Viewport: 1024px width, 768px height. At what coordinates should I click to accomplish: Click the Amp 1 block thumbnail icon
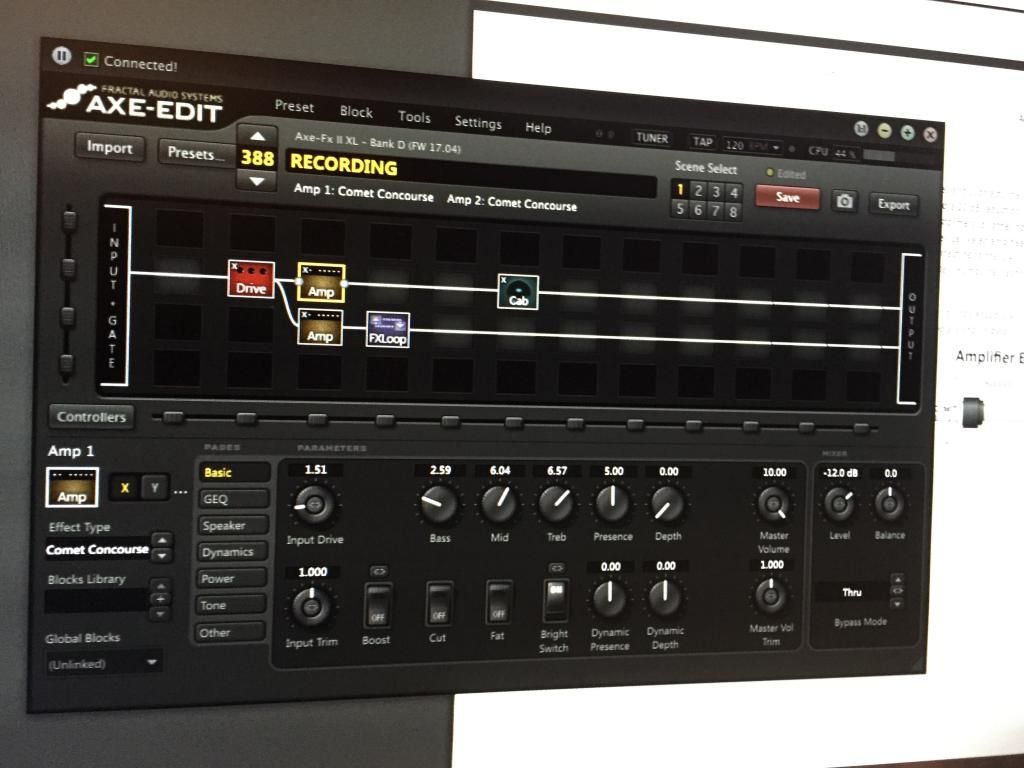72,487
